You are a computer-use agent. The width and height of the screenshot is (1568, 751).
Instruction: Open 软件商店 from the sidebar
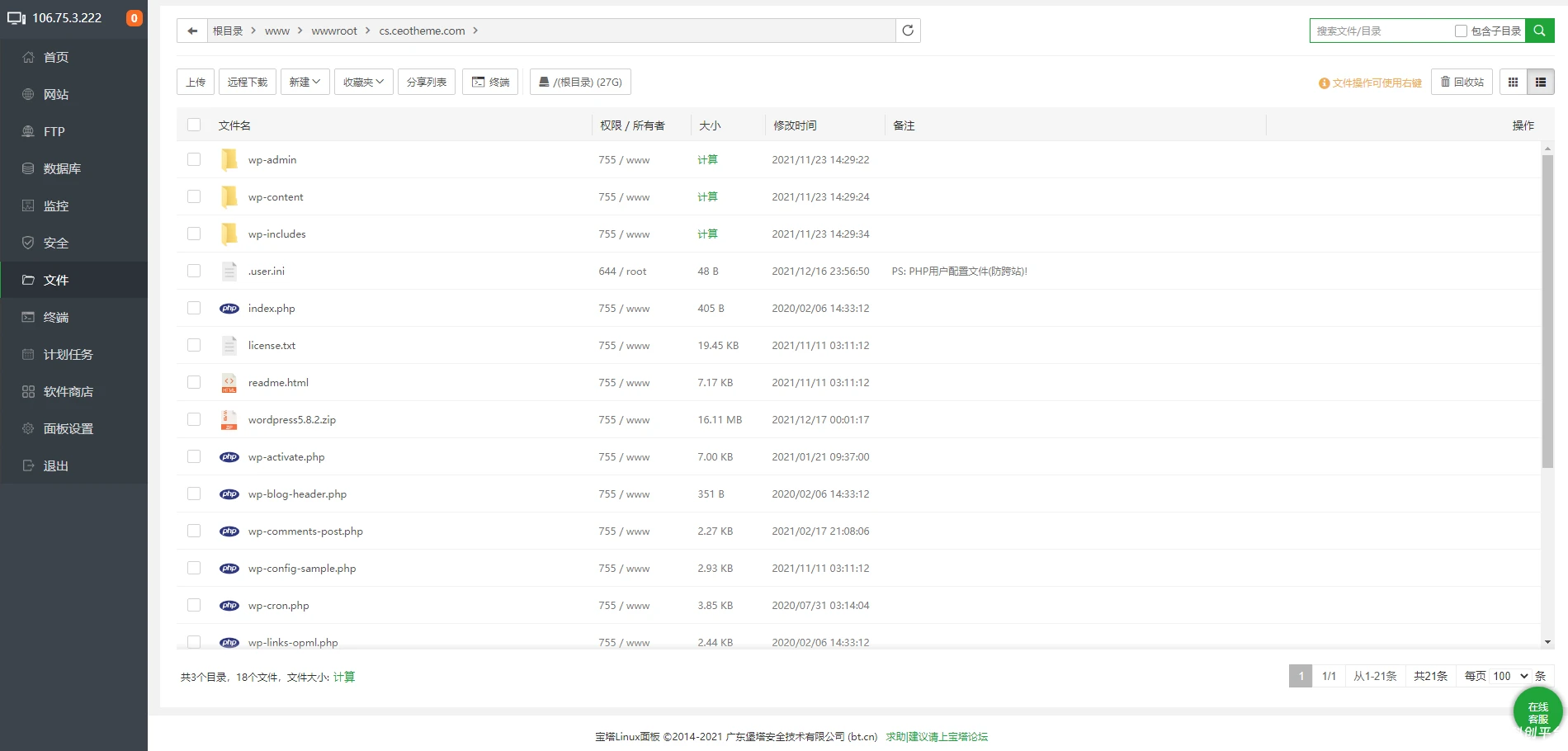coord(66,391)
